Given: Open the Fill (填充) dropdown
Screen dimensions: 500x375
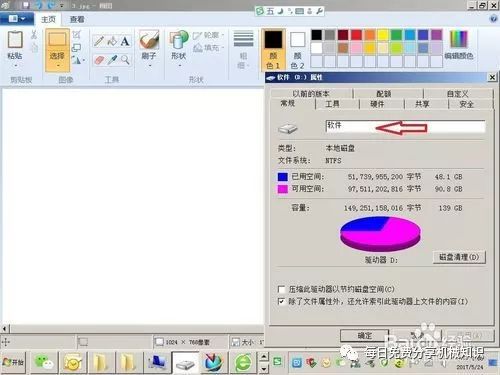Looking at the screenshot, I should coord(209,48).
